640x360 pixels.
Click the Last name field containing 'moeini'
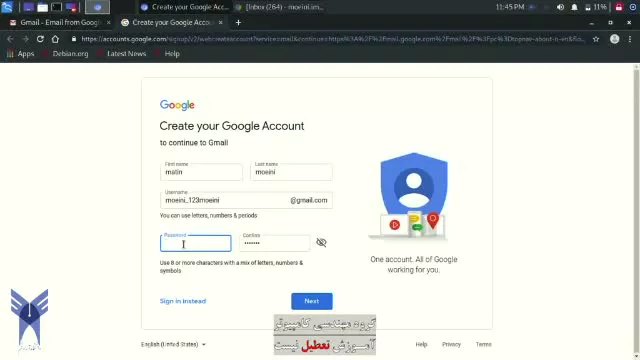point(291,172)
